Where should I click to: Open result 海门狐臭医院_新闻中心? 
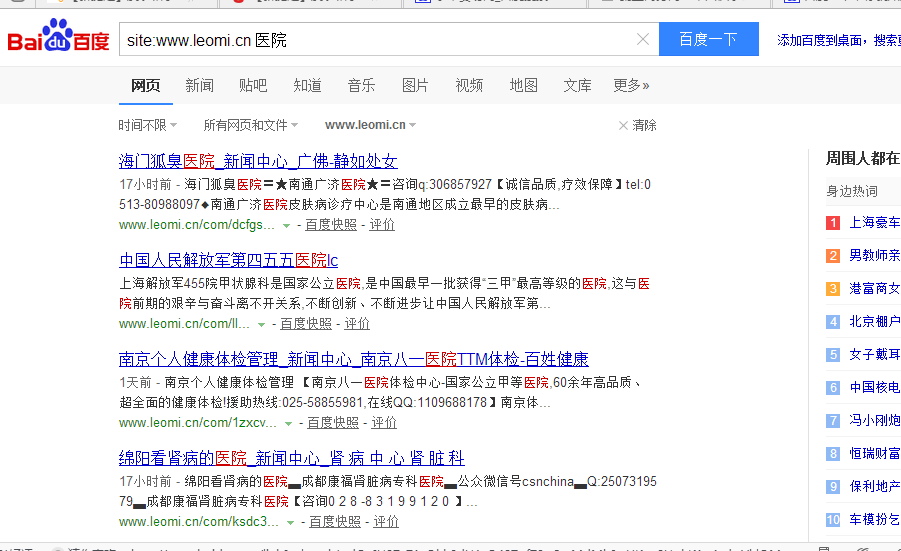click(x=258, y=161)
